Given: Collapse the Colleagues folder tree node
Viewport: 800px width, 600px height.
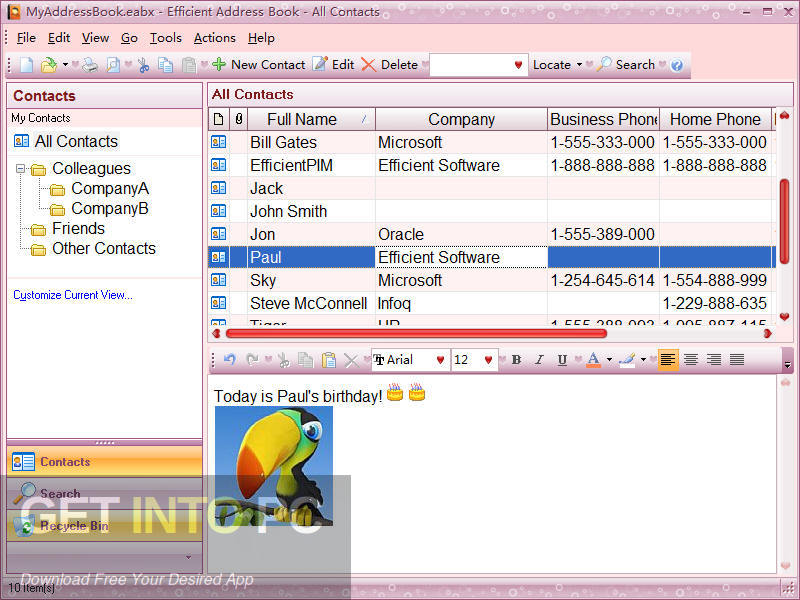Looking at the screenshot, I should click(20, 168).
